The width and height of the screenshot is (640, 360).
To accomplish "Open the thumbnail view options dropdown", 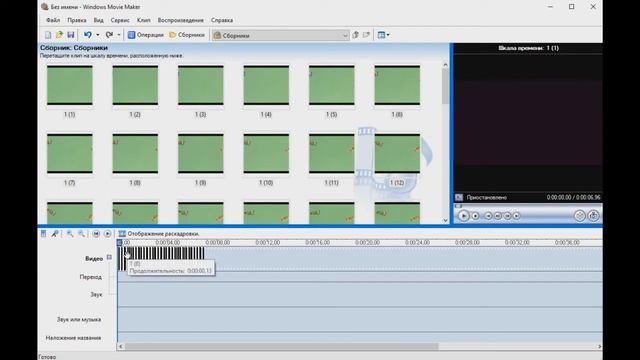I will (x=383, y=35).
